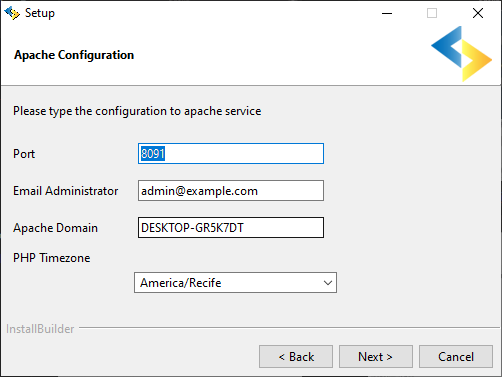Click the Email Administrator text field

point(231,191)
